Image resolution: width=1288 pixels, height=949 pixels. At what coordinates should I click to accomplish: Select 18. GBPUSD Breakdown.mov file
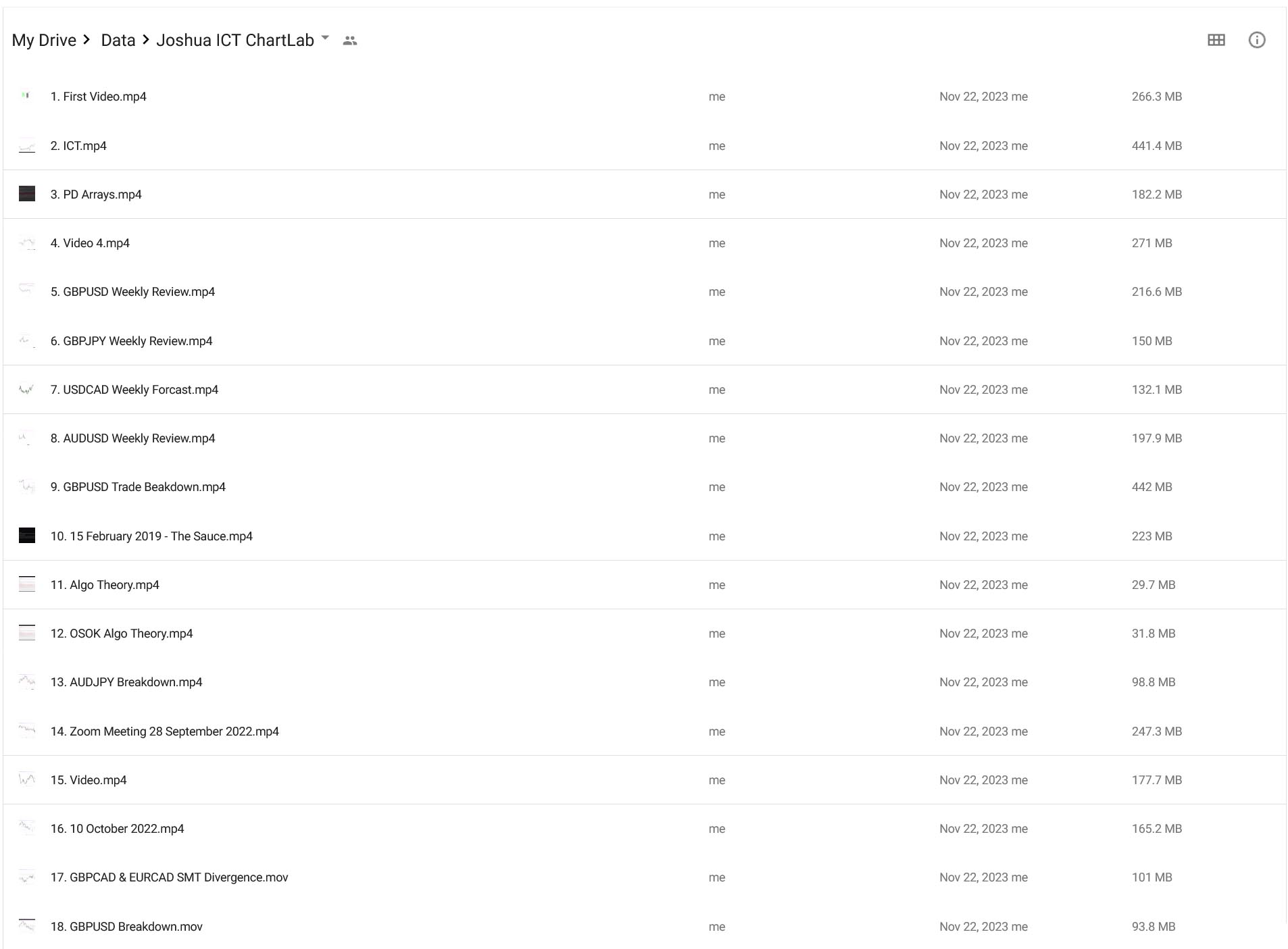(644, 926)
